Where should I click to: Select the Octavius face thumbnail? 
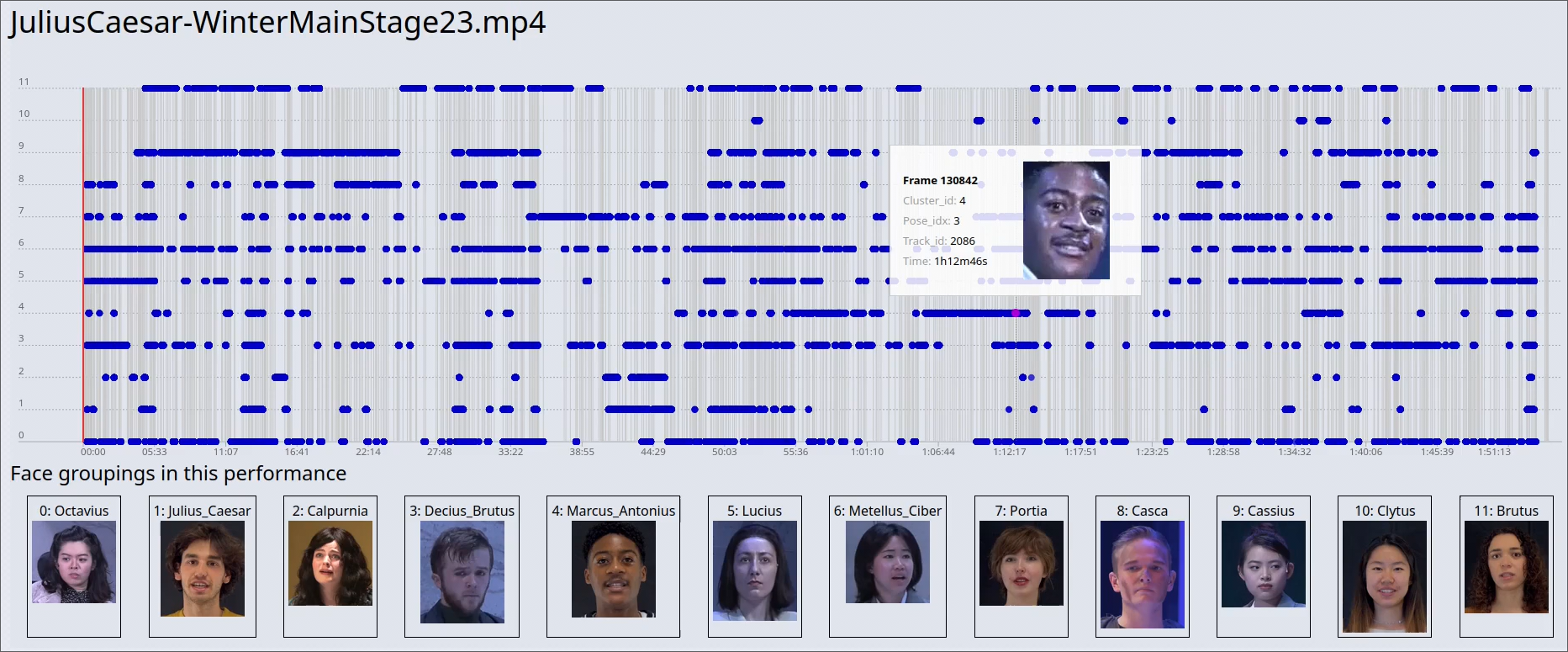(x=74, y=562)
